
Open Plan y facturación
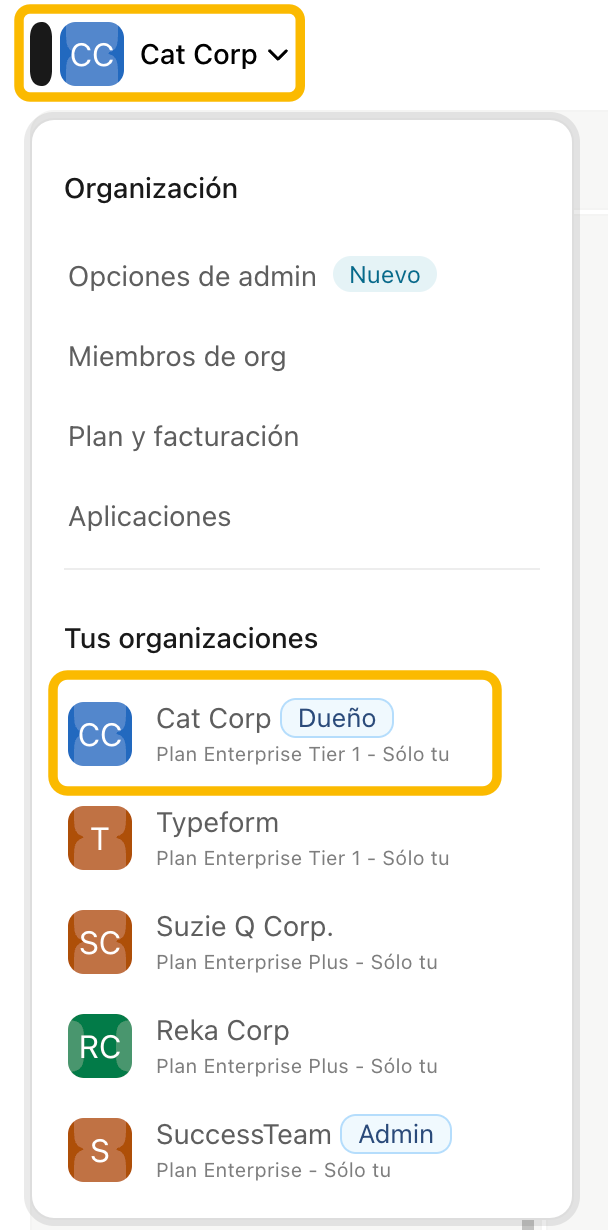click(x=183, y=436)
